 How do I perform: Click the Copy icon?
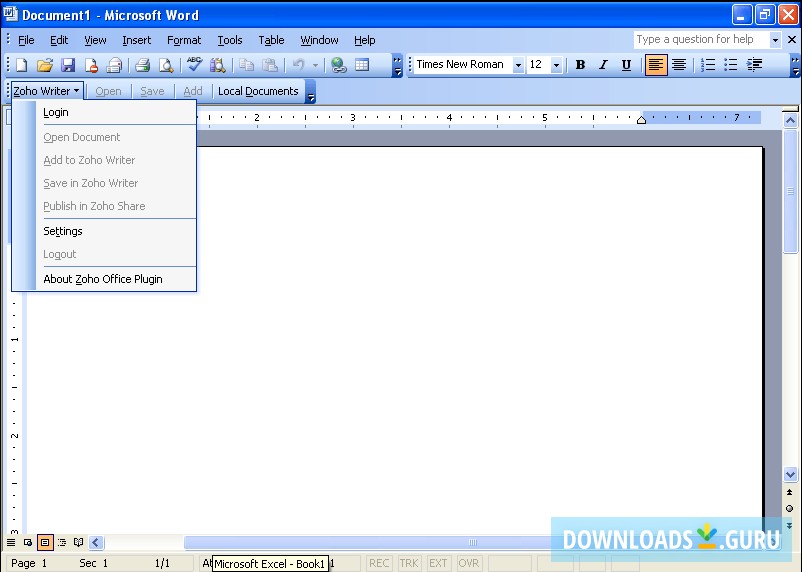pos(247,65)
